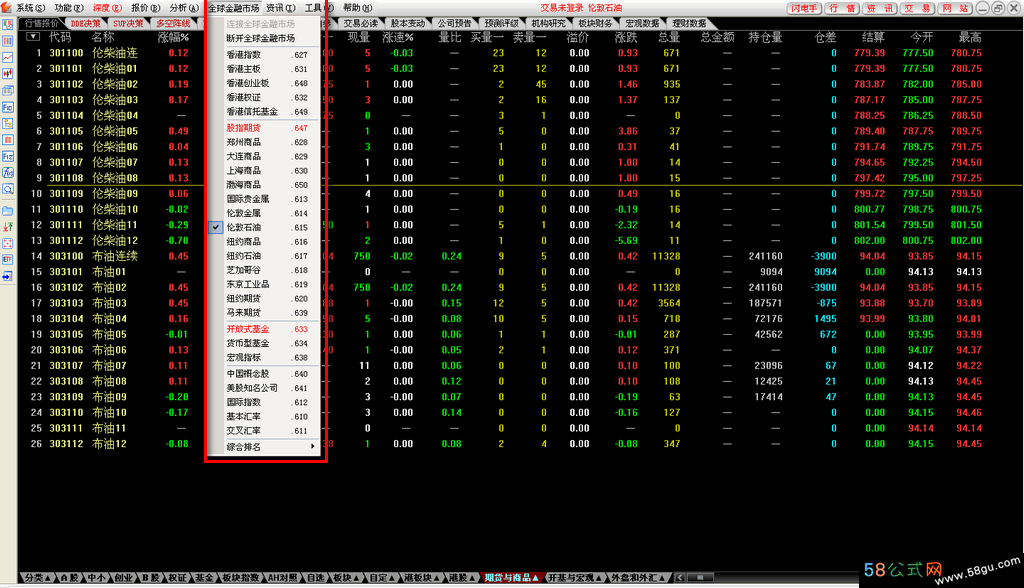The width and height of the screenshot is (1024, 588).
Task: Open the column header dropdown arrow beside 代码
Action: click(x=33, y=37)
